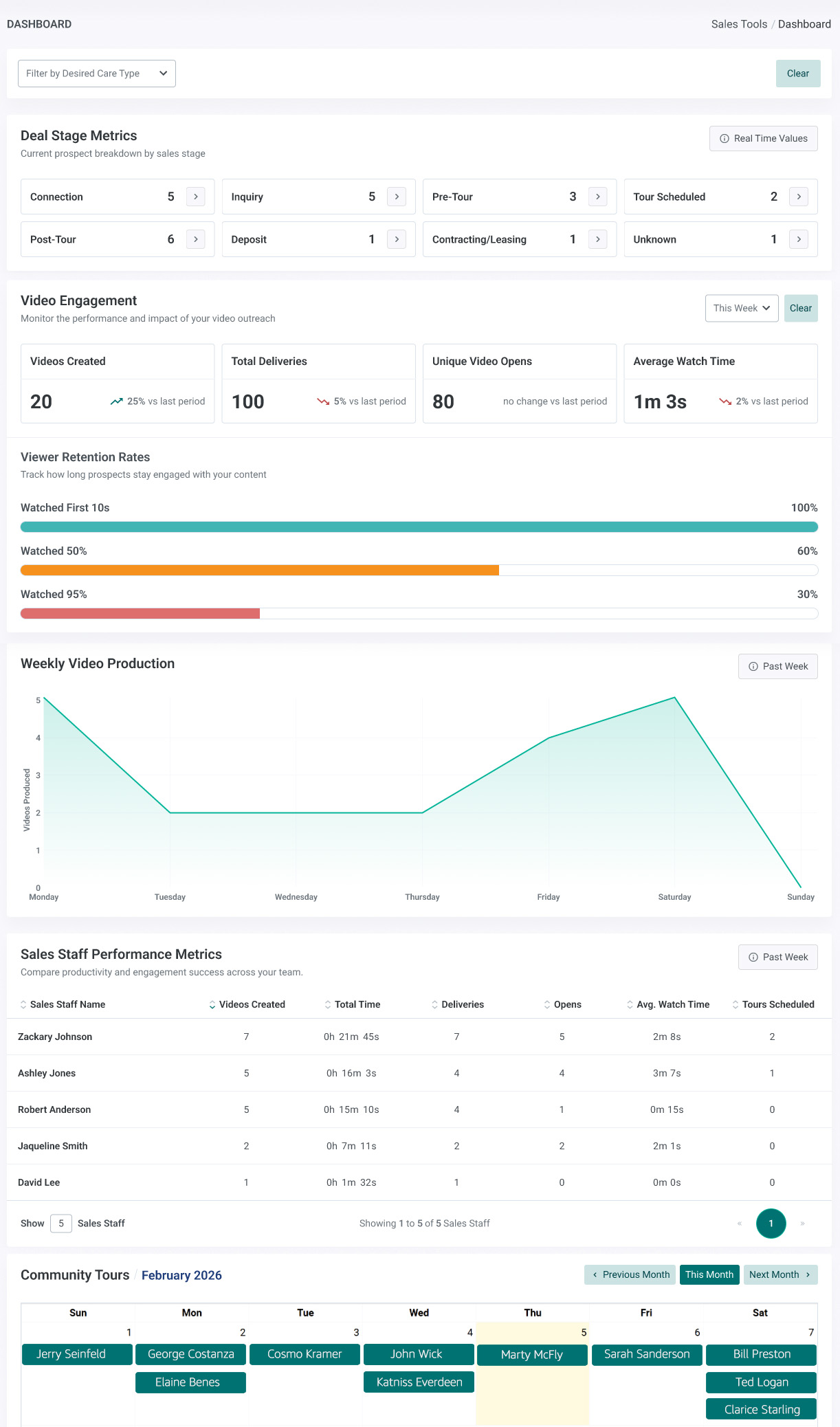Change Show rows count field
The image size is (840, 1427).
click(x=61, y=1224)
